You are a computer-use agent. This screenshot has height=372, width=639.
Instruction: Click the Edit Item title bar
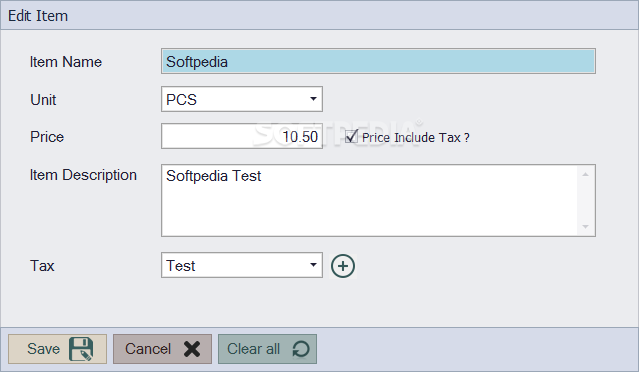tap(320, 15)
